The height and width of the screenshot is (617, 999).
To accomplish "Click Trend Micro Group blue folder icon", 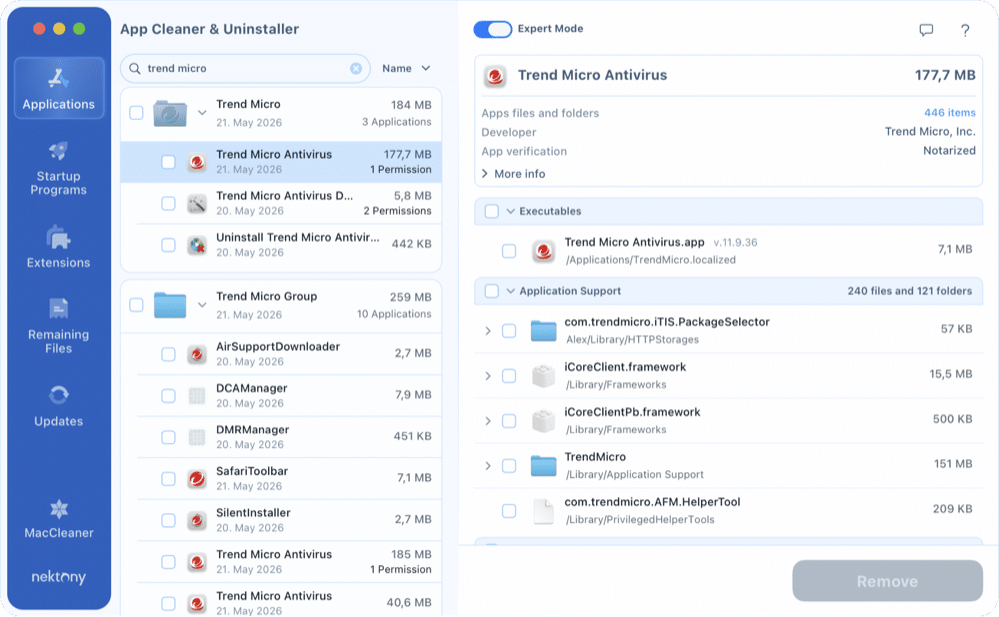I will pyautogui.click(x=170, y=305).
